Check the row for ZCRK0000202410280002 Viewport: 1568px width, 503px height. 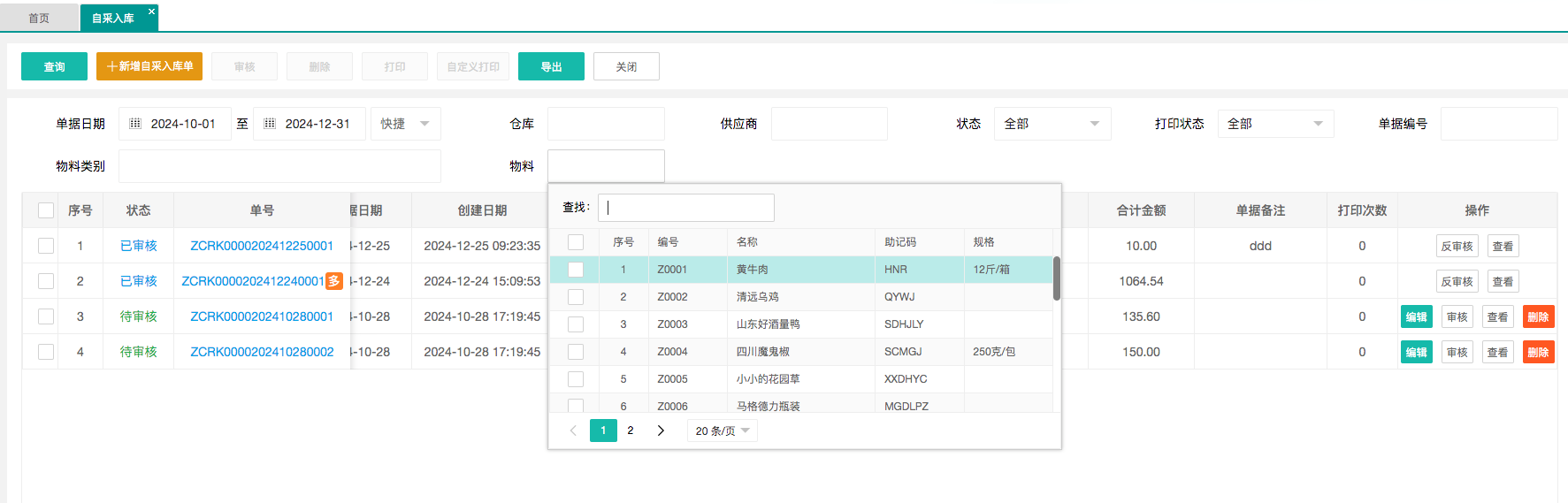pos(46,352)
